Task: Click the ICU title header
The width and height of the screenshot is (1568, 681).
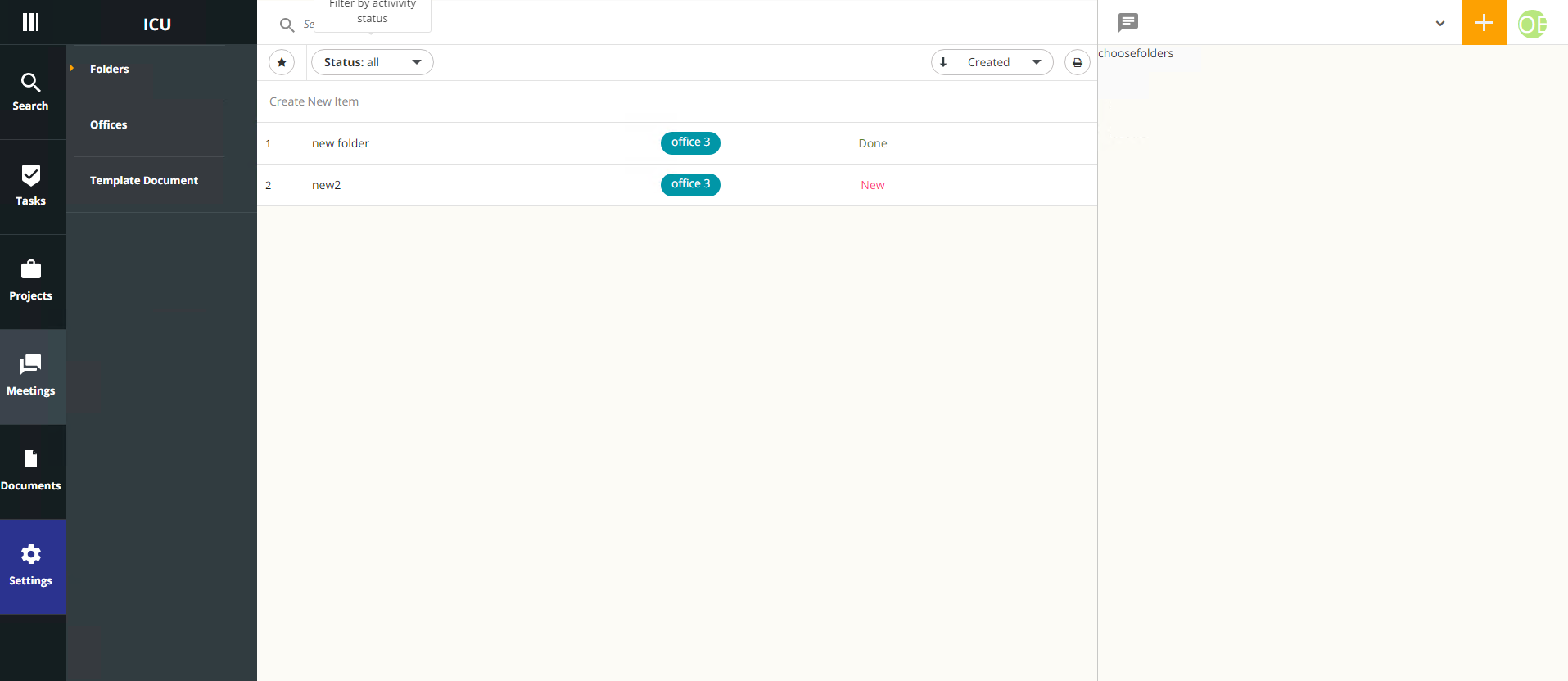Action: pyautogui.click(x=157, y=24)
